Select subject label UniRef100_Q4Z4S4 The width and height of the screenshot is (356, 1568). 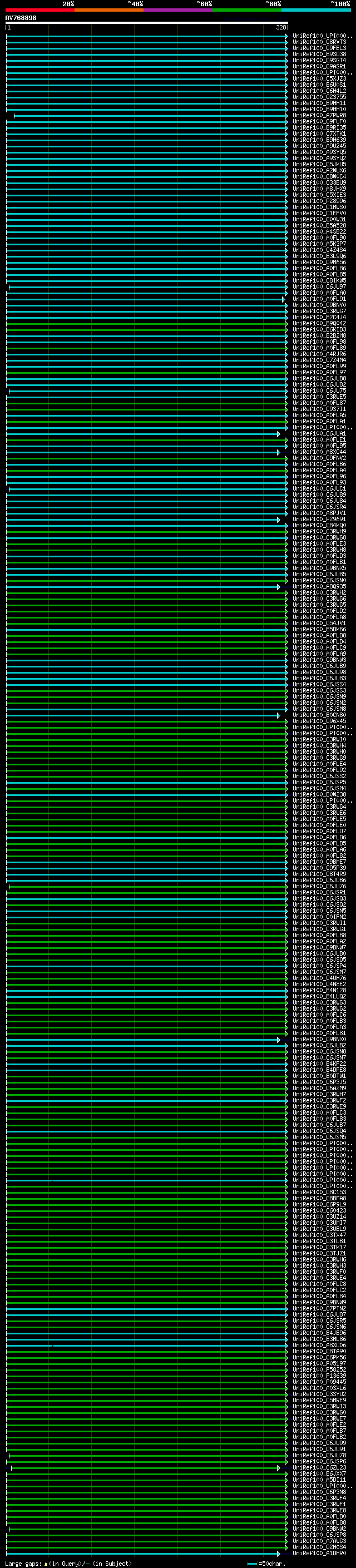pos(319,250)
